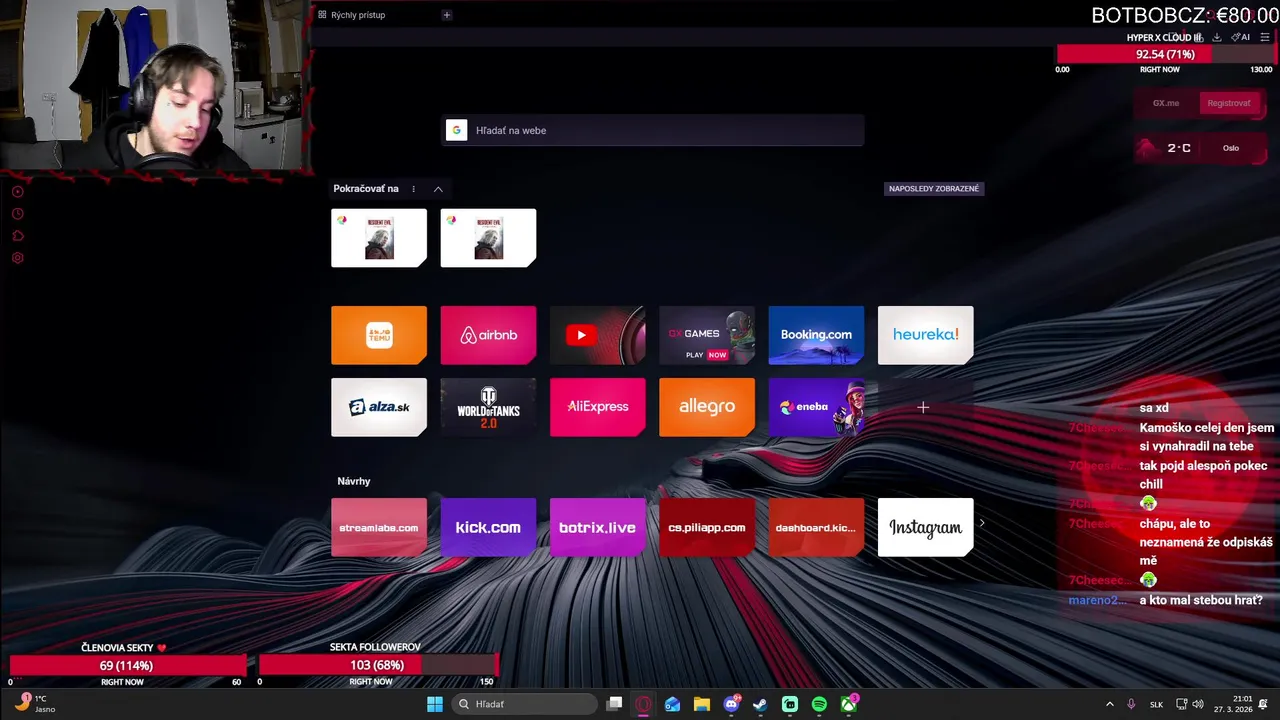Click taskbar Hľadať search box
The height and width of the screenshot is (720, 1280).
(524, 704)
